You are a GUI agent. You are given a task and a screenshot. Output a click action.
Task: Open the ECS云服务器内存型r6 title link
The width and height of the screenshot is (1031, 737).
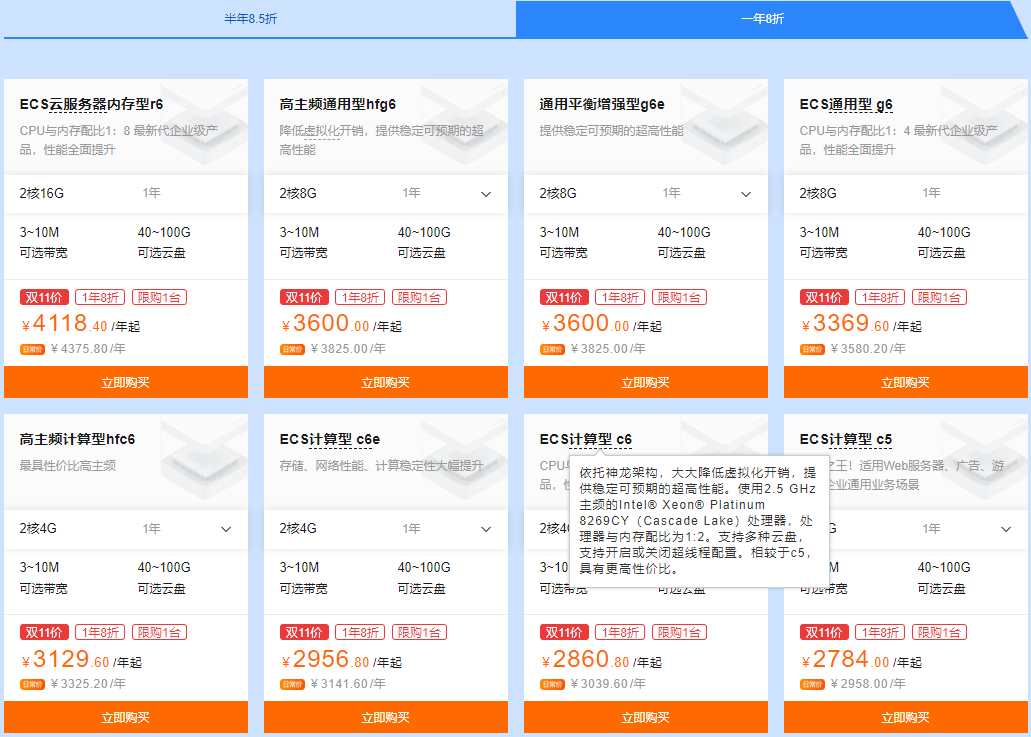pos(91,105)
